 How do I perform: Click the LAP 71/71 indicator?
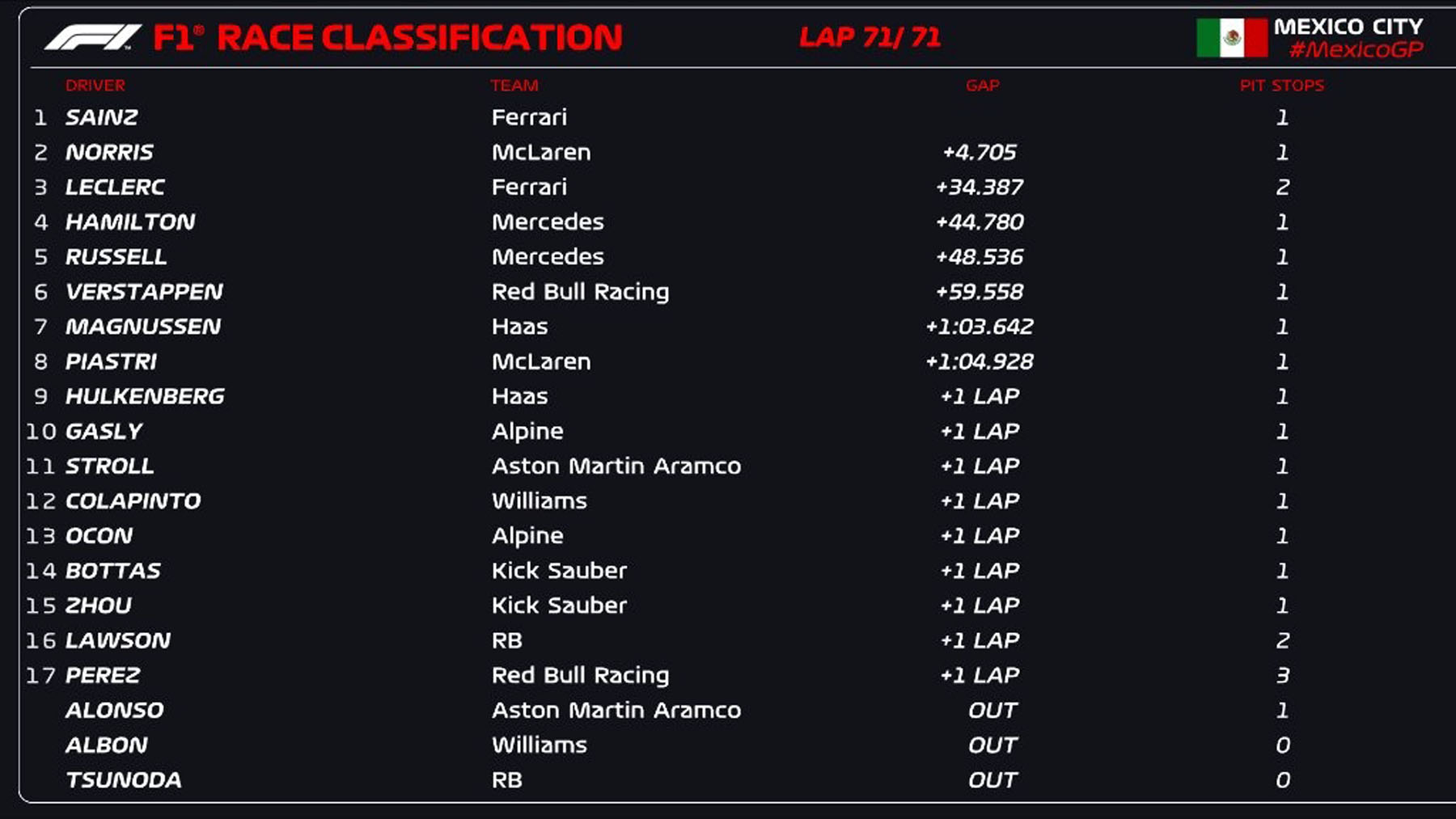870,37
